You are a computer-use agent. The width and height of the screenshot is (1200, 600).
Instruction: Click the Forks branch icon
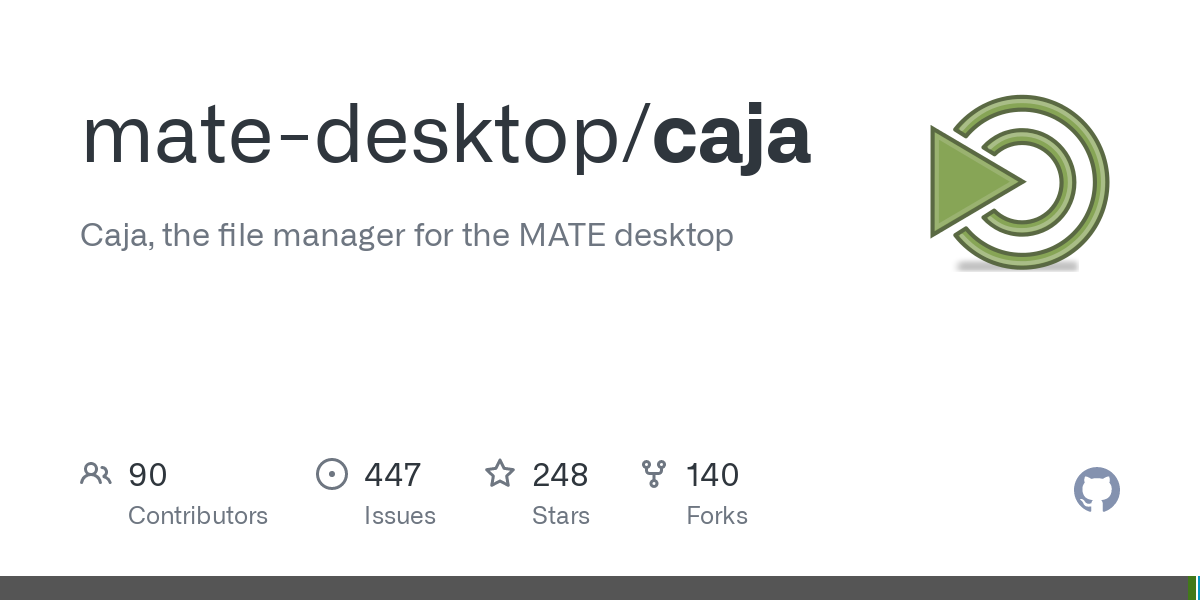pyautogui.click(x=654, y=474)
